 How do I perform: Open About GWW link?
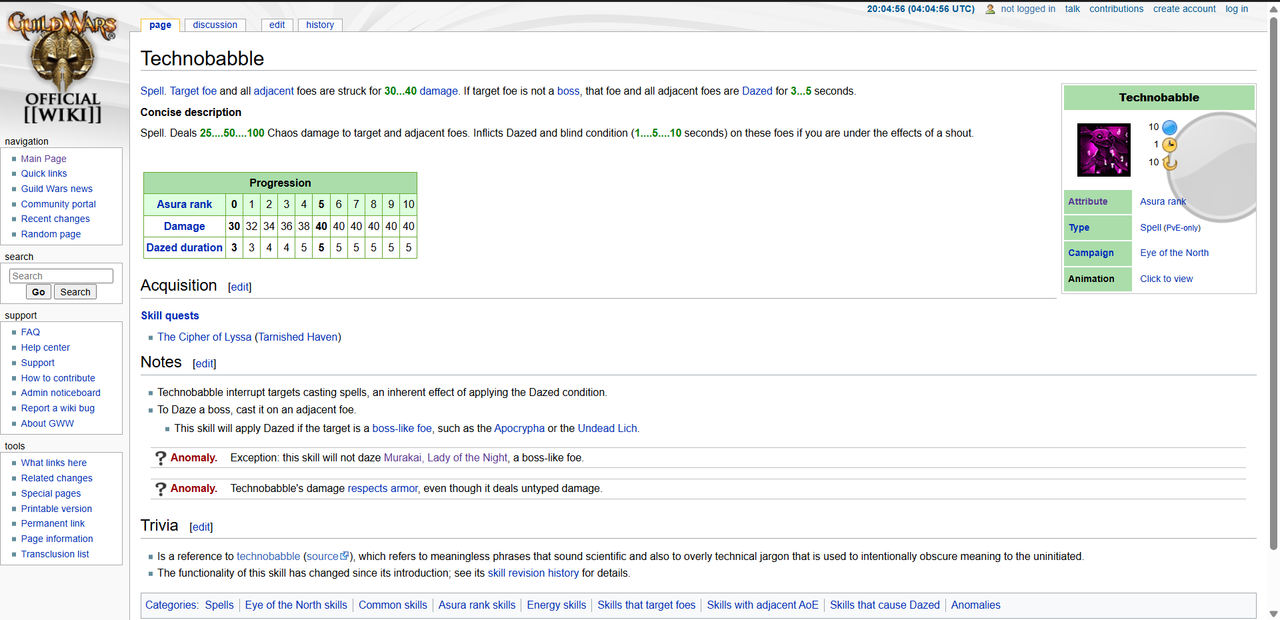[x=47, y=424]
